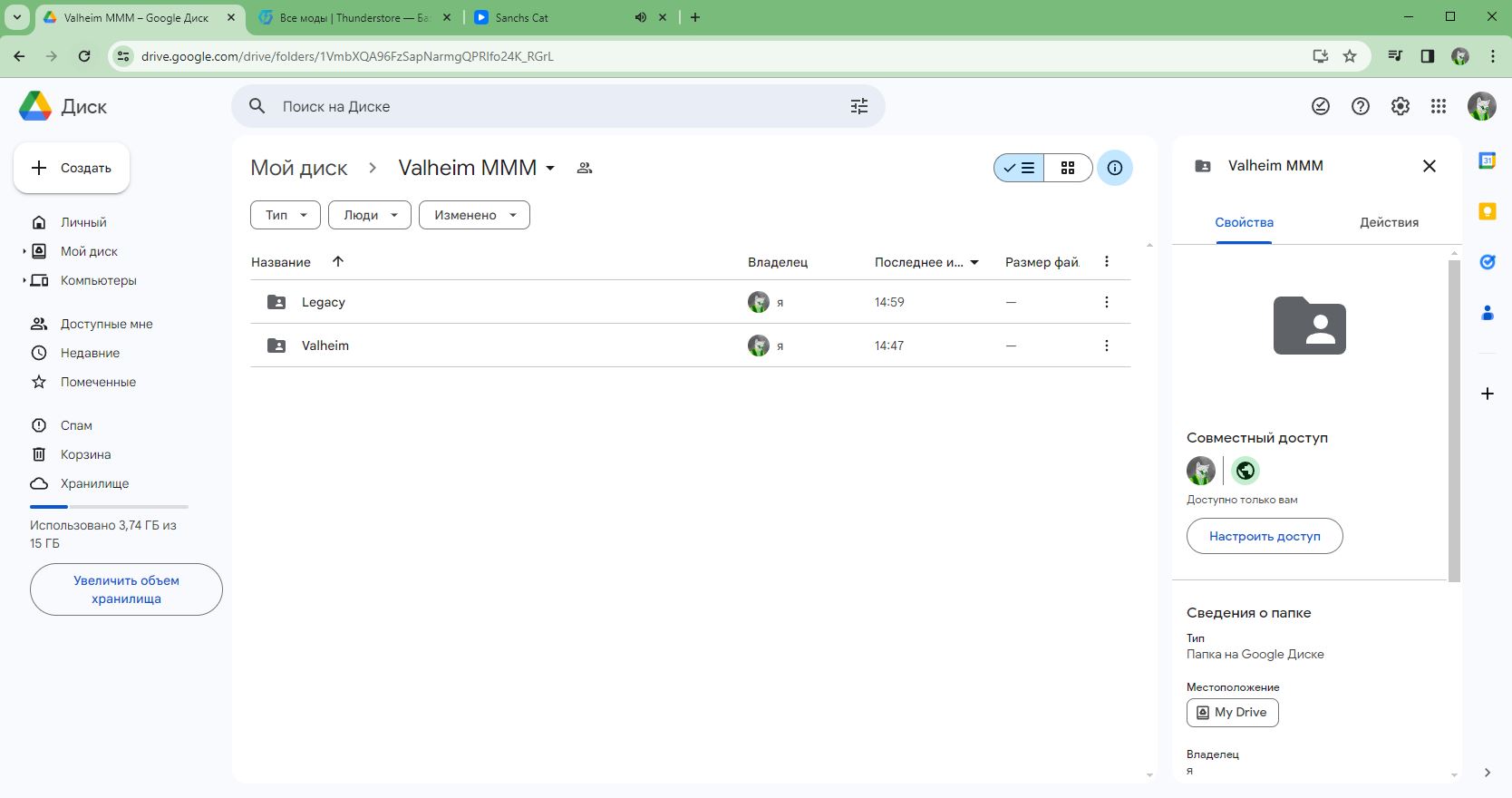Screen dimensions: 1512x798
Task: Open Chrome tab search dropdown
Action: 16,17
